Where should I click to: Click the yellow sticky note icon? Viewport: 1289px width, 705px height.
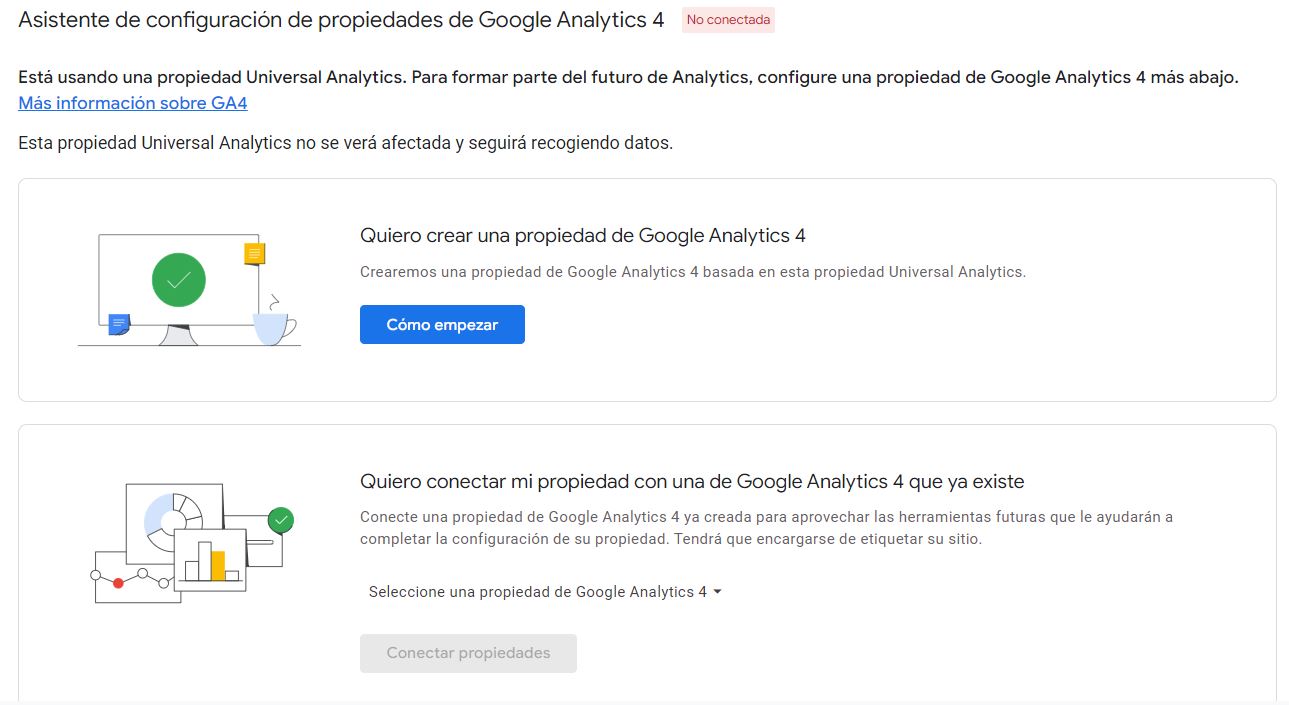(x=255, y=254)
